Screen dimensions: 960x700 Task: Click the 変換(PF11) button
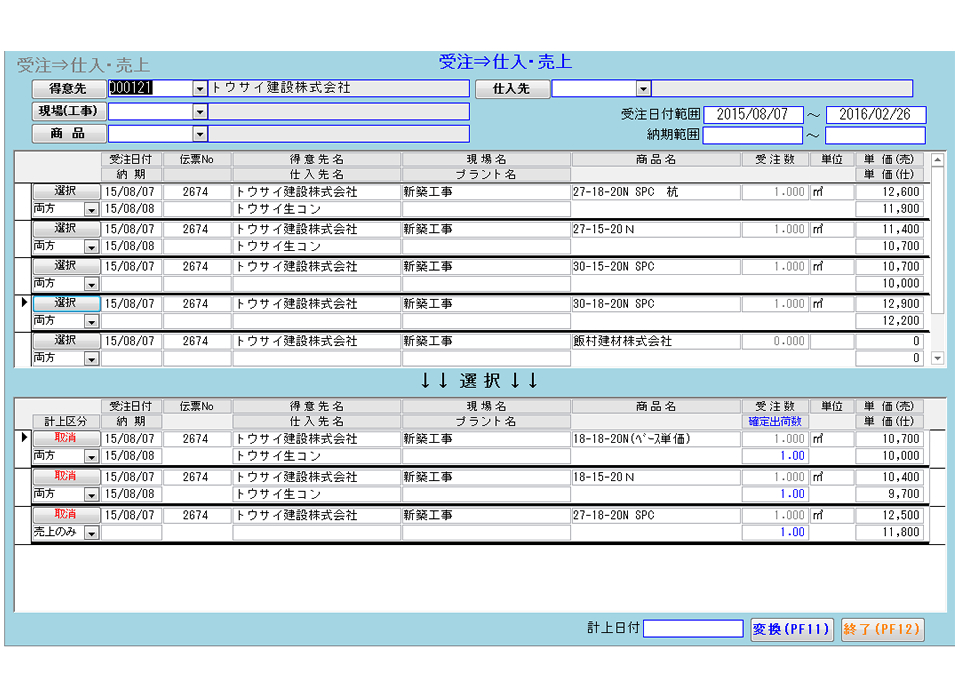[x=791, y=629]
